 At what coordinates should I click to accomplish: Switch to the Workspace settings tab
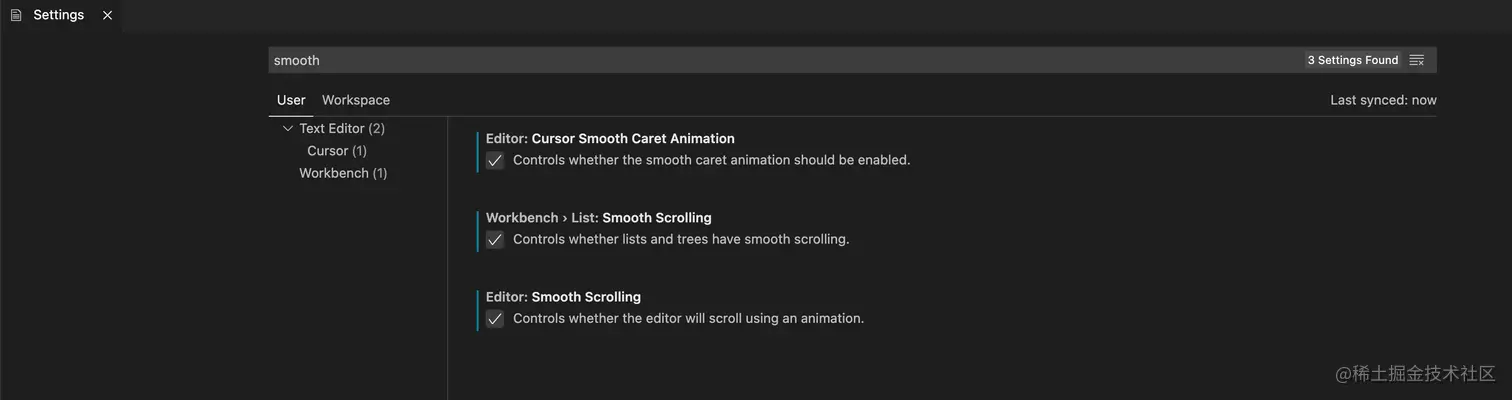(x=356, y=100)
